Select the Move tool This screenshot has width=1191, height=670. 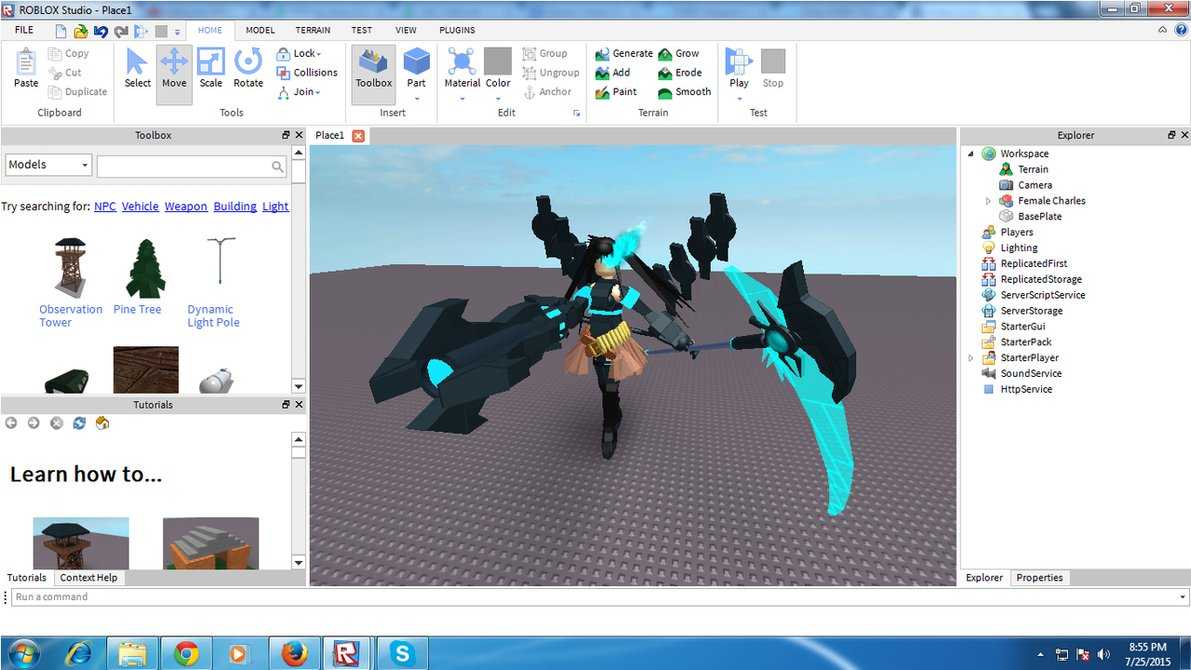click(x=174, y=74)
